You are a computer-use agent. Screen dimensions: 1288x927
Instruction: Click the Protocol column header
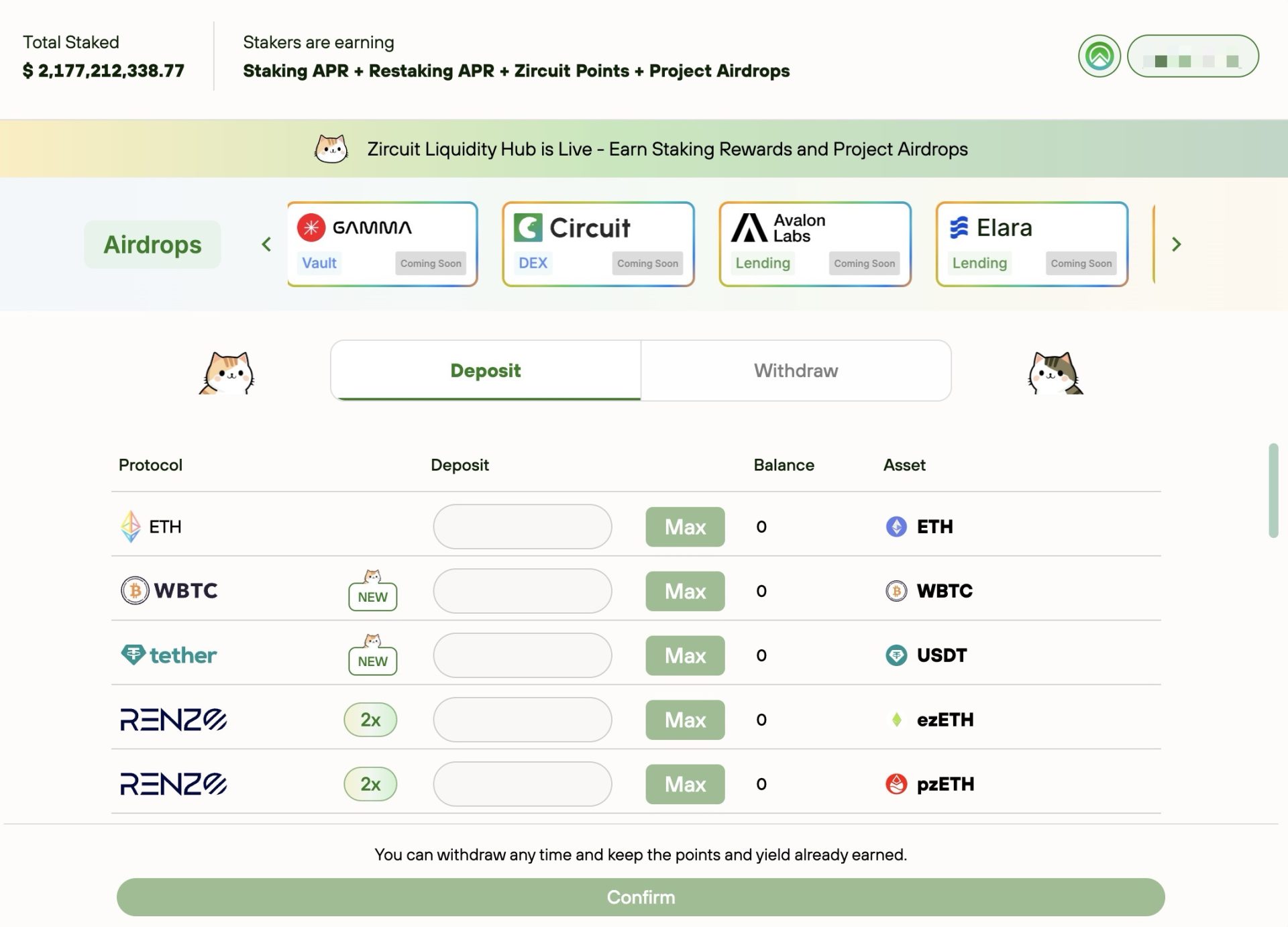click(150, 465)
